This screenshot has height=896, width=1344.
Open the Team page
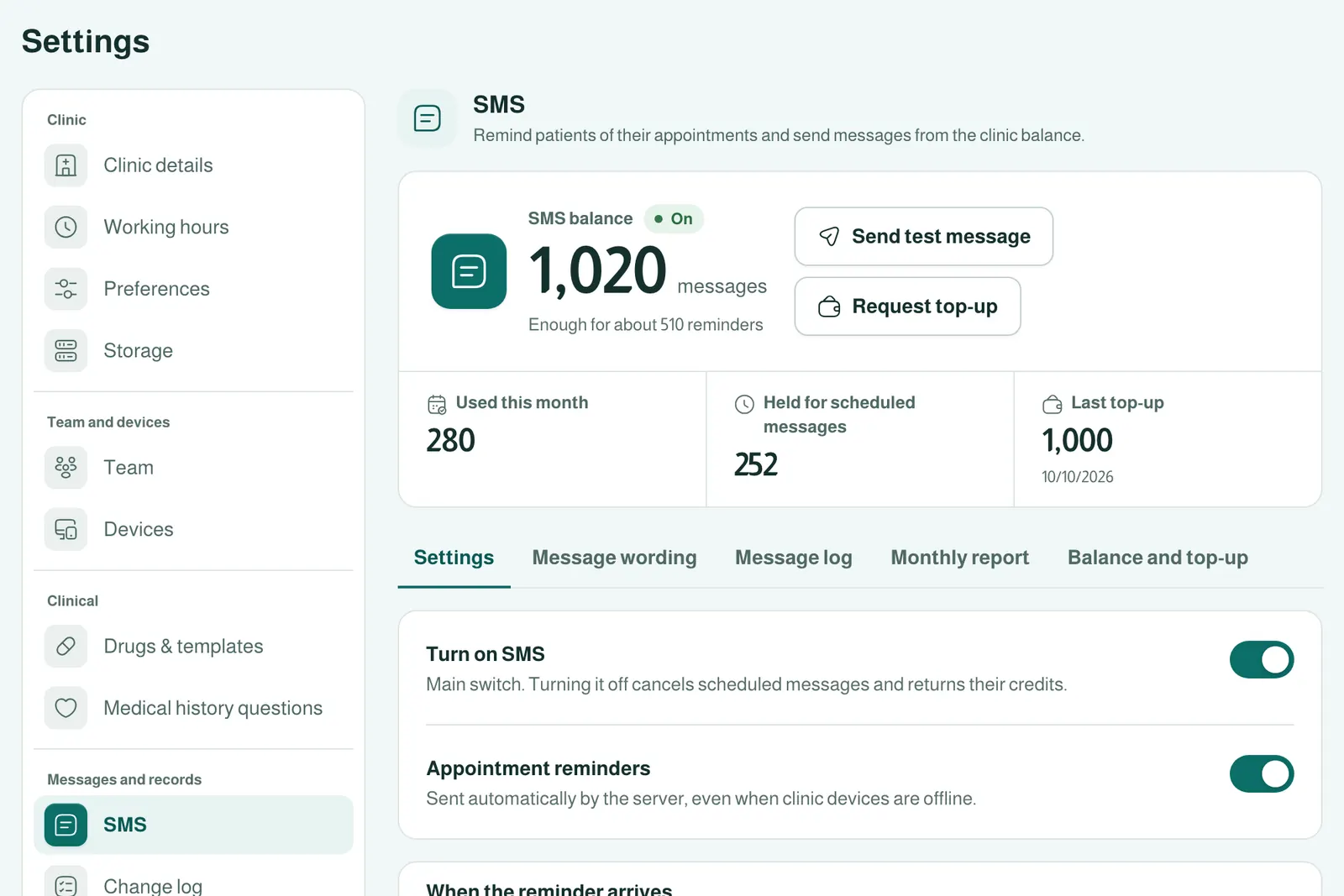click(193, 467)
